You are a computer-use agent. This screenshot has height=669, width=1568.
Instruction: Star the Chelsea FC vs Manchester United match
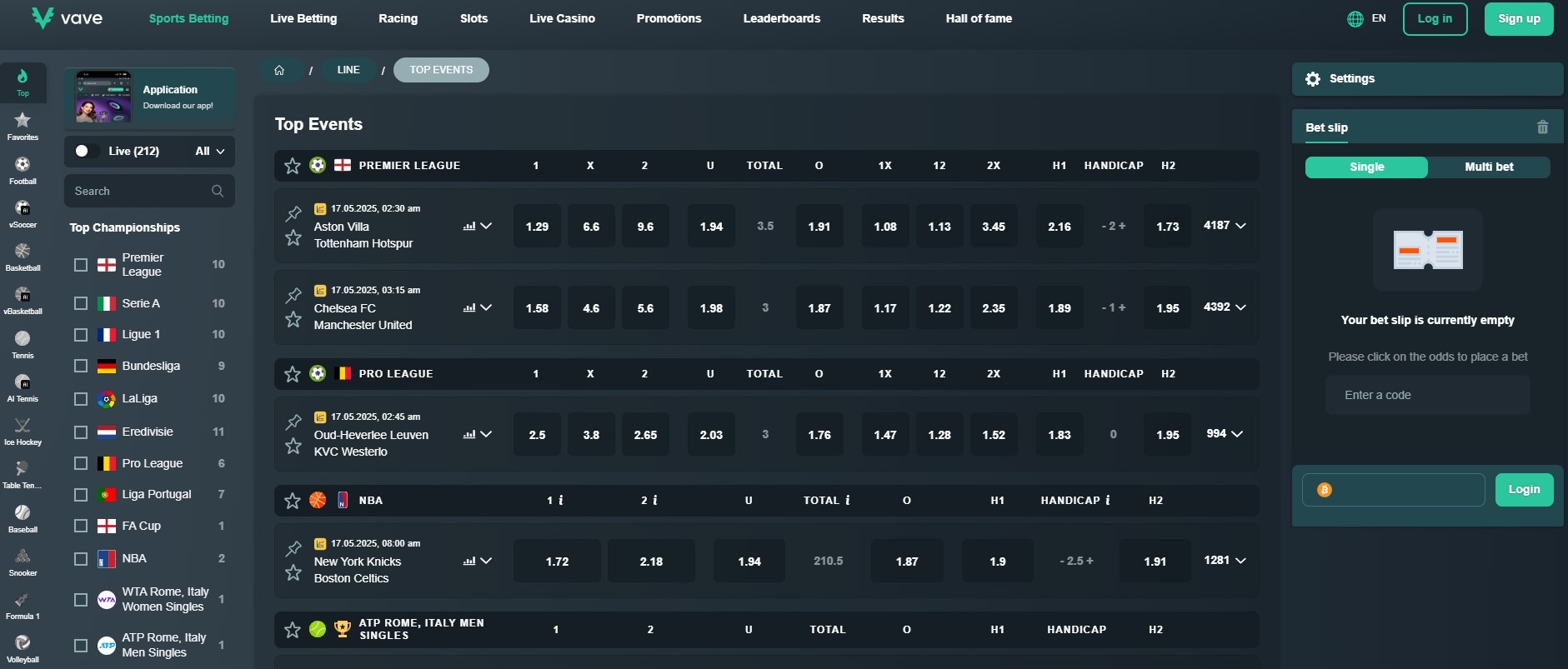coord(293,319)
